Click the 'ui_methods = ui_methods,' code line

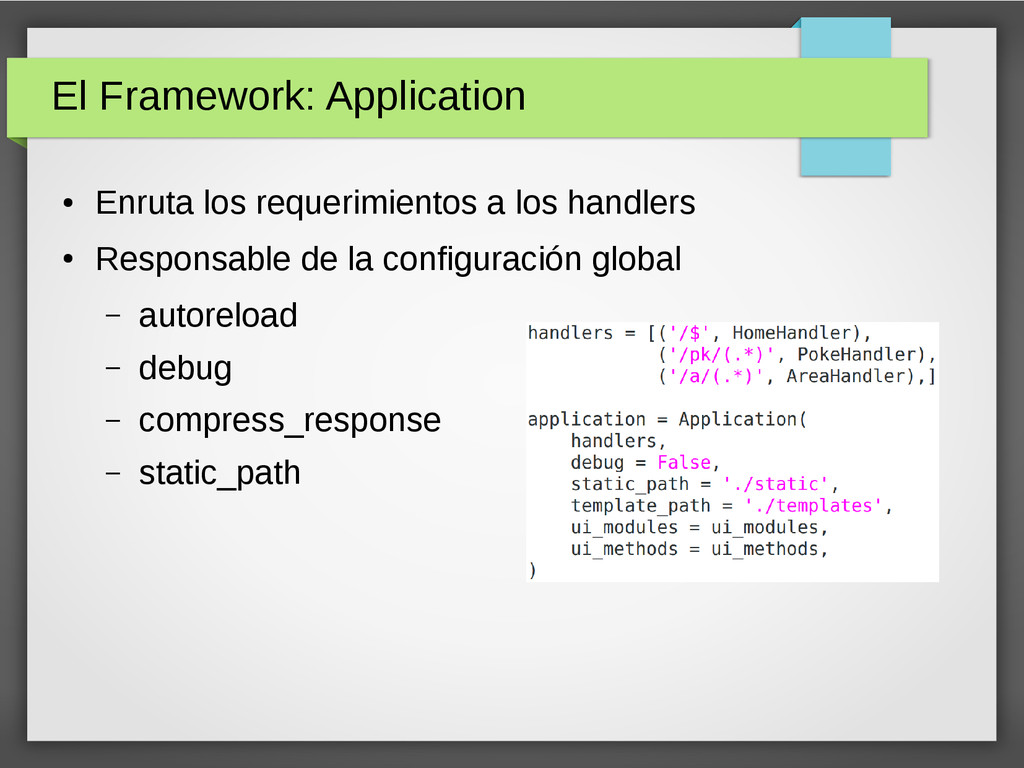[x=699, y=549]
